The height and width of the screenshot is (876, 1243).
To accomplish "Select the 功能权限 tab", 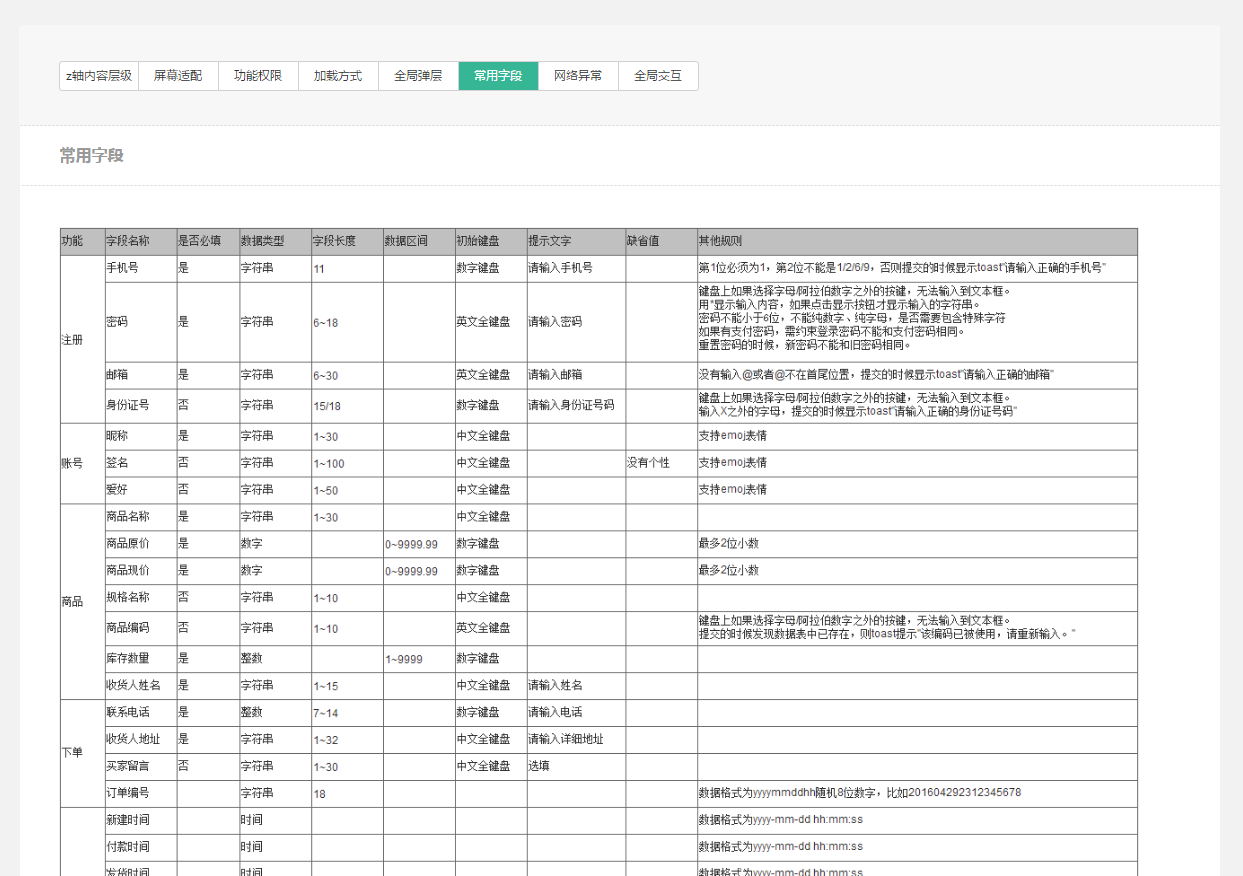I will pos(258,76).
